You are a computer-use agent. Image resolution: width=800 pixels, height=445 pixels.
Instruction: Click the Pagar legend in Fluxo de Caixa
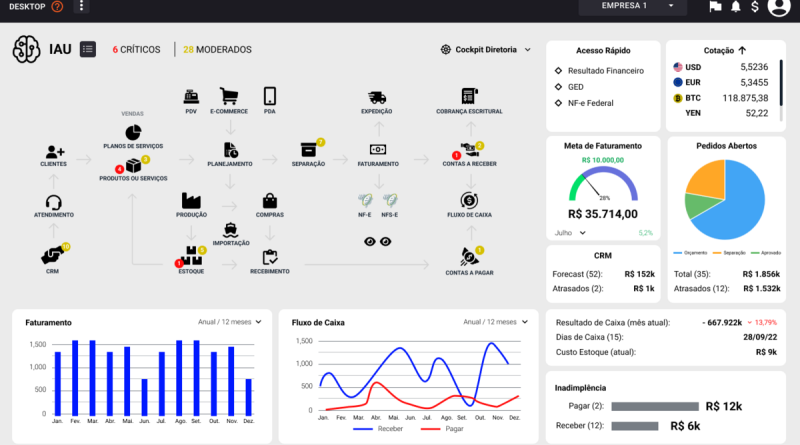click(x=442, y=429)
